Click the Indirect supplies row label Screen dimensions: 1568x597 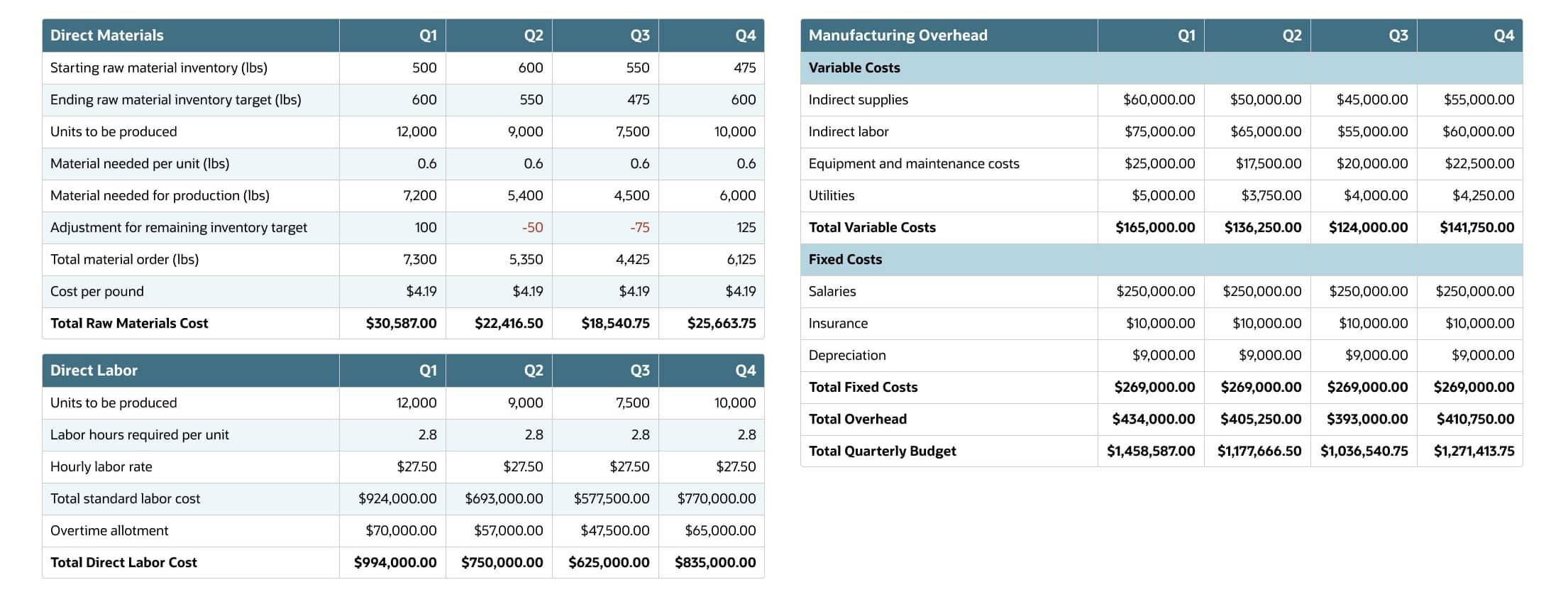858,100
